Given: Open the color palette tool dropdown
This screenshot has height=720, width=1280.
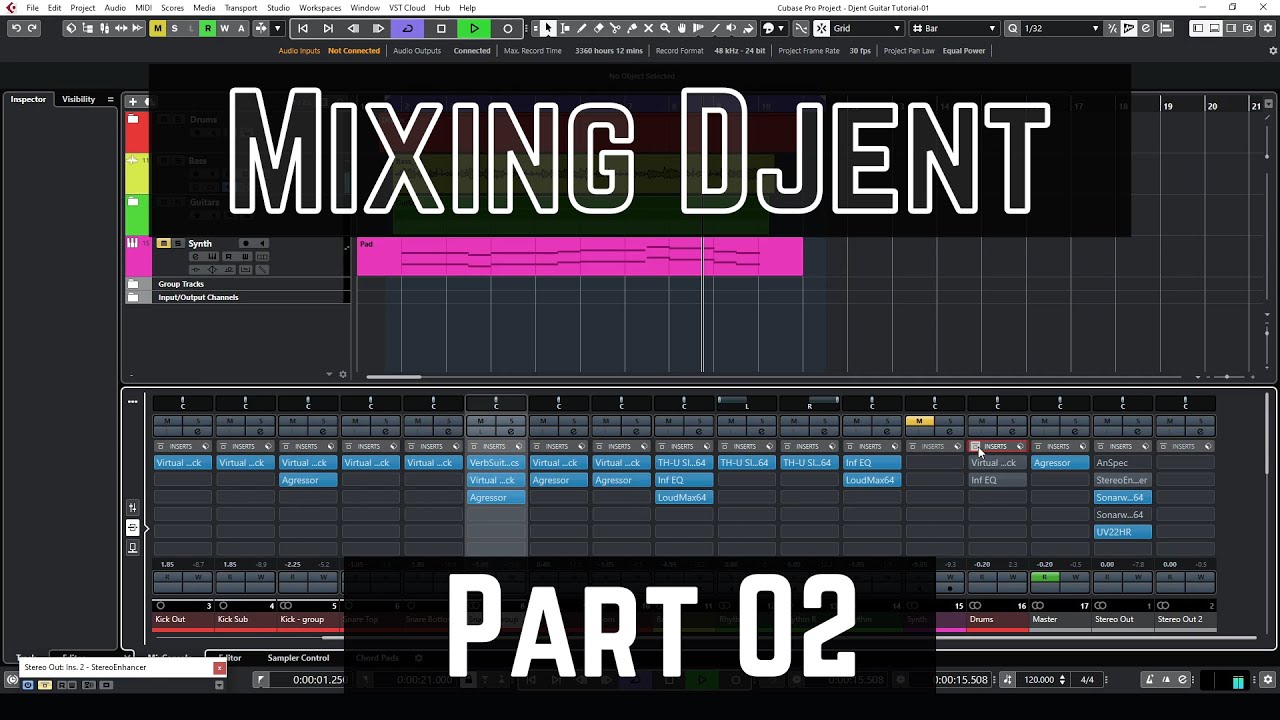Looking at the screenshot, I should (773, 28).
